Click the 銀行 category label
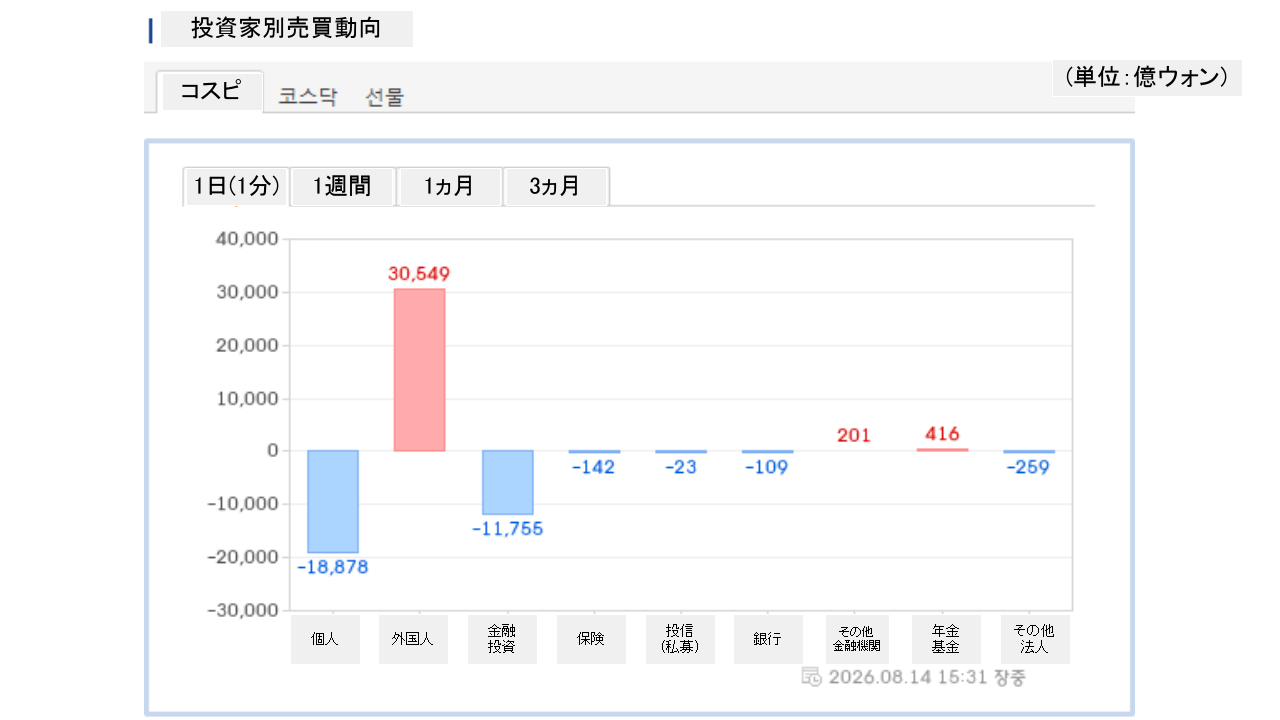This screenshot has height=720, width=1280. [768, 639]
